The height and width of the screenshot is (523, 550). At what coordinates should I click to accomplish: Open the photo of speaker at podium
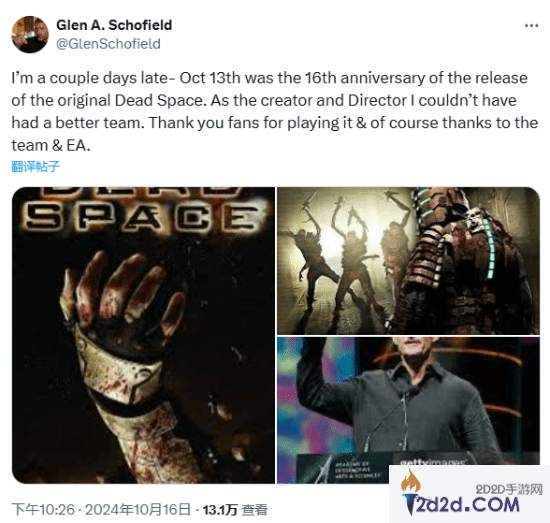click(x=408, y=410)
